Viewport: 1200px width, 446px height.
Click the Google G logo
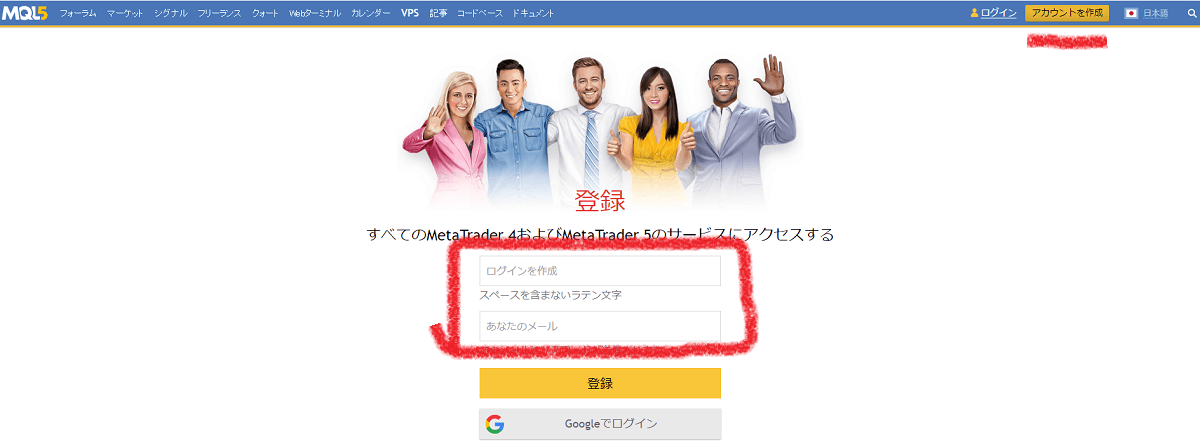(494, 424)
